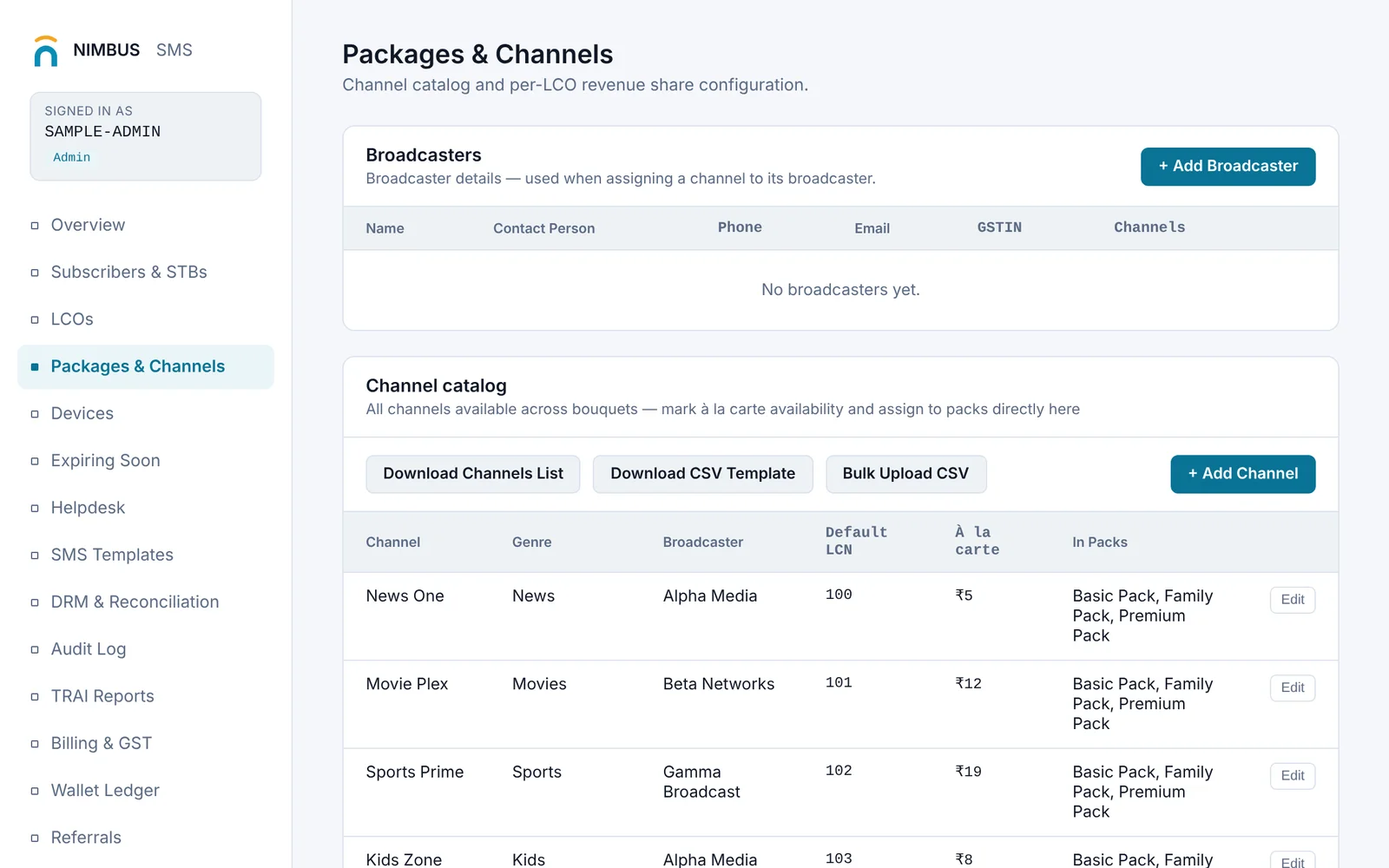Image resolution: width=1389 pixels, height=868 pixels.
Task: Click the Admin role badge
Action: pyautogui.click(x=71, y=157)
